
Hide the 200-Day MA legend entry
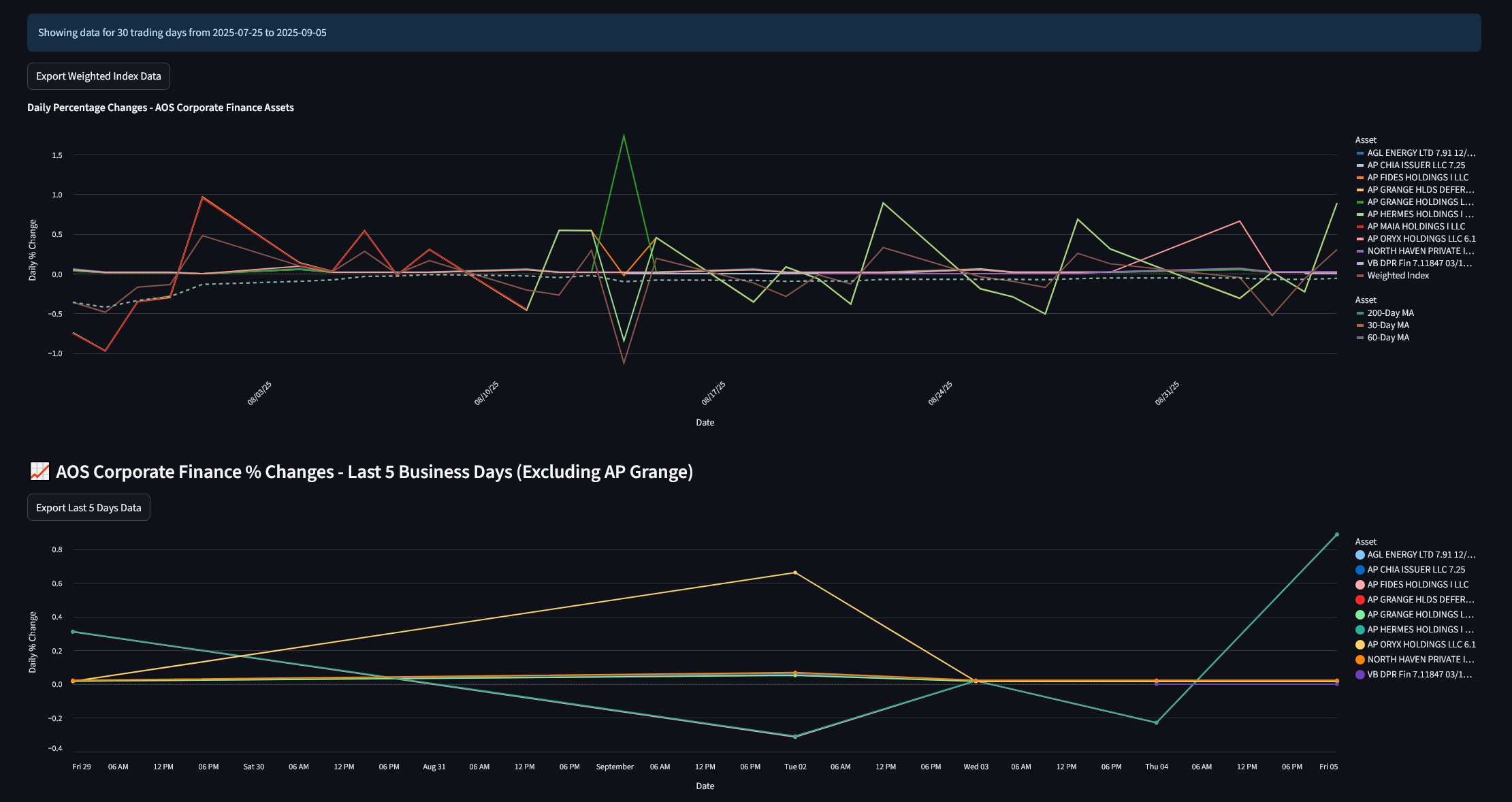(1390, 313)
